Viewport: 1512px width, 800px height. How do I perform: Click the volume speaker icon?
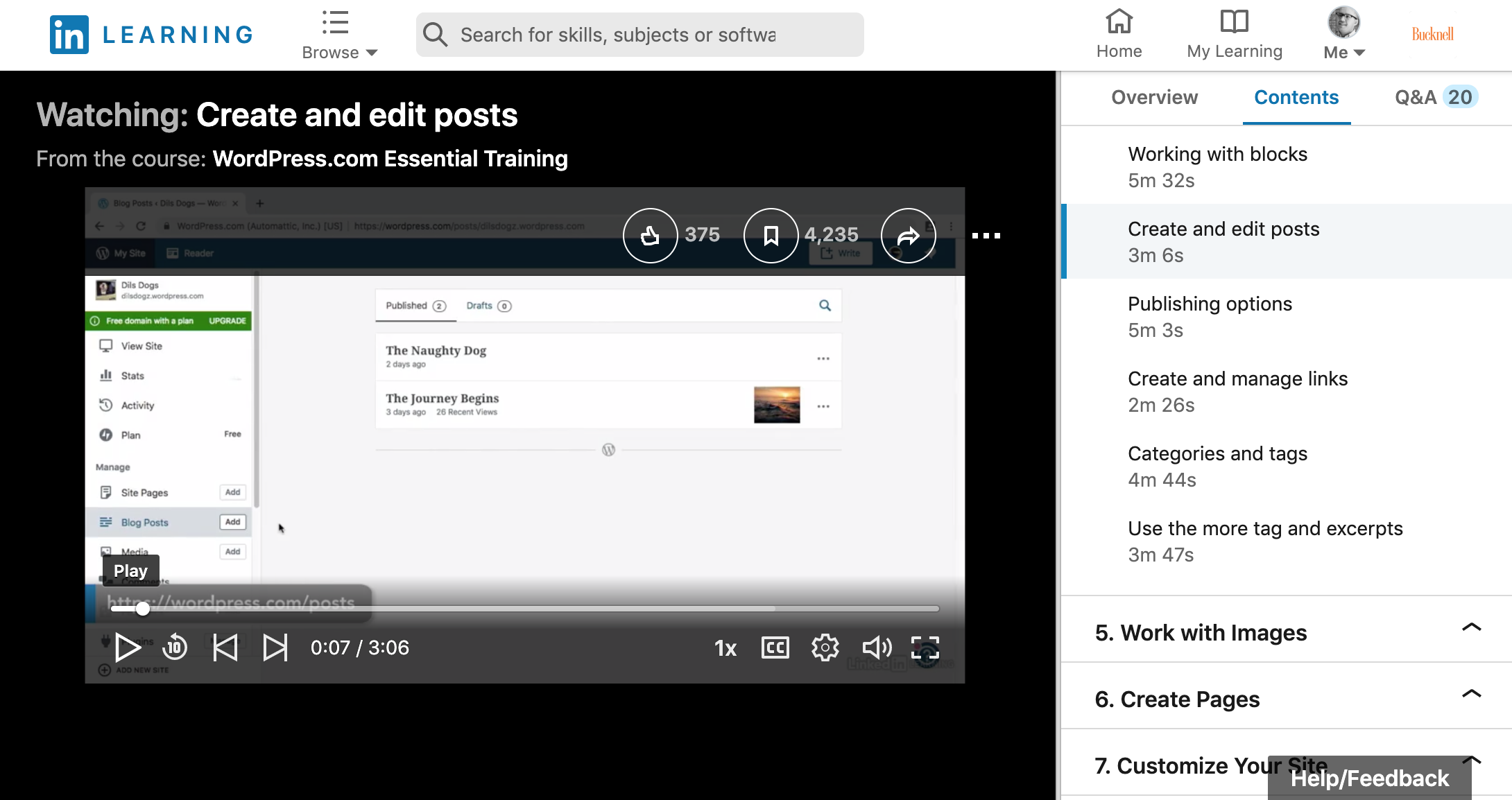click(x=877, y=647)
